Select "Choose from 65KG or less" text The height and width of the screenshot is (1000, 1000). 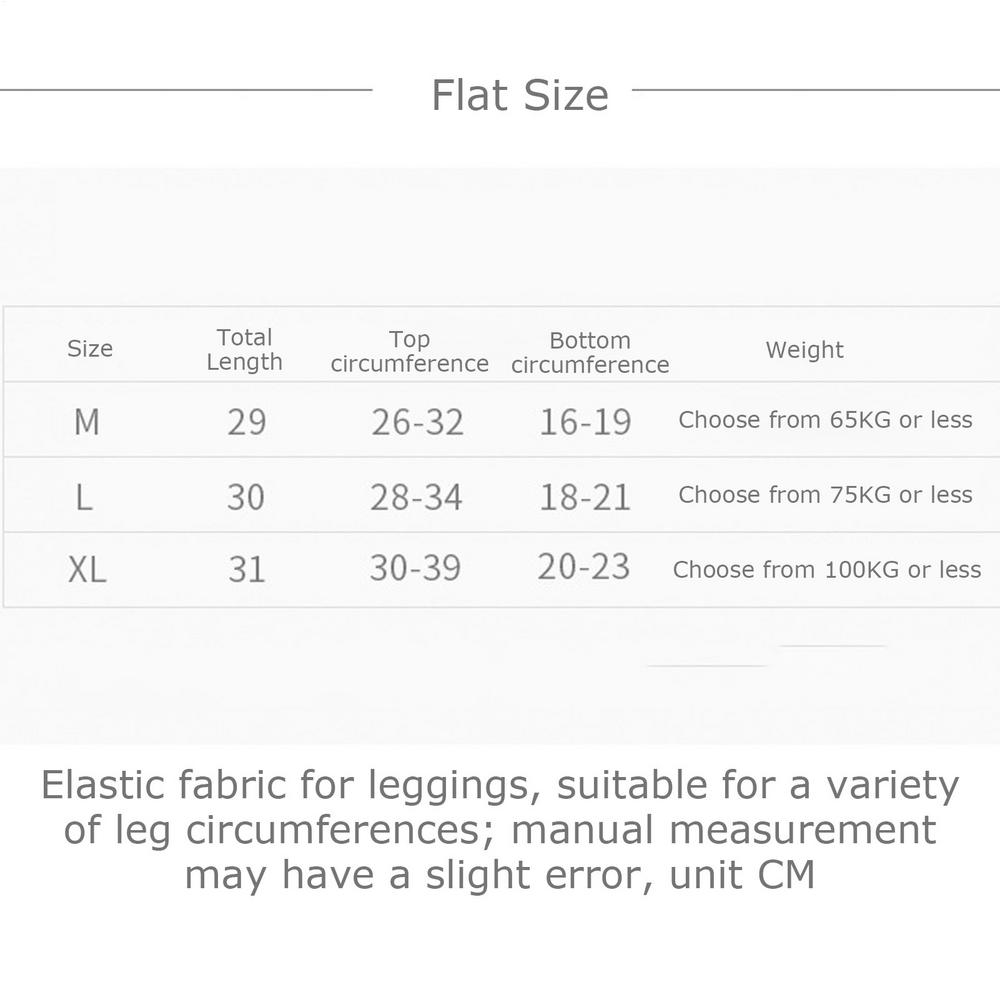point(825,420)
